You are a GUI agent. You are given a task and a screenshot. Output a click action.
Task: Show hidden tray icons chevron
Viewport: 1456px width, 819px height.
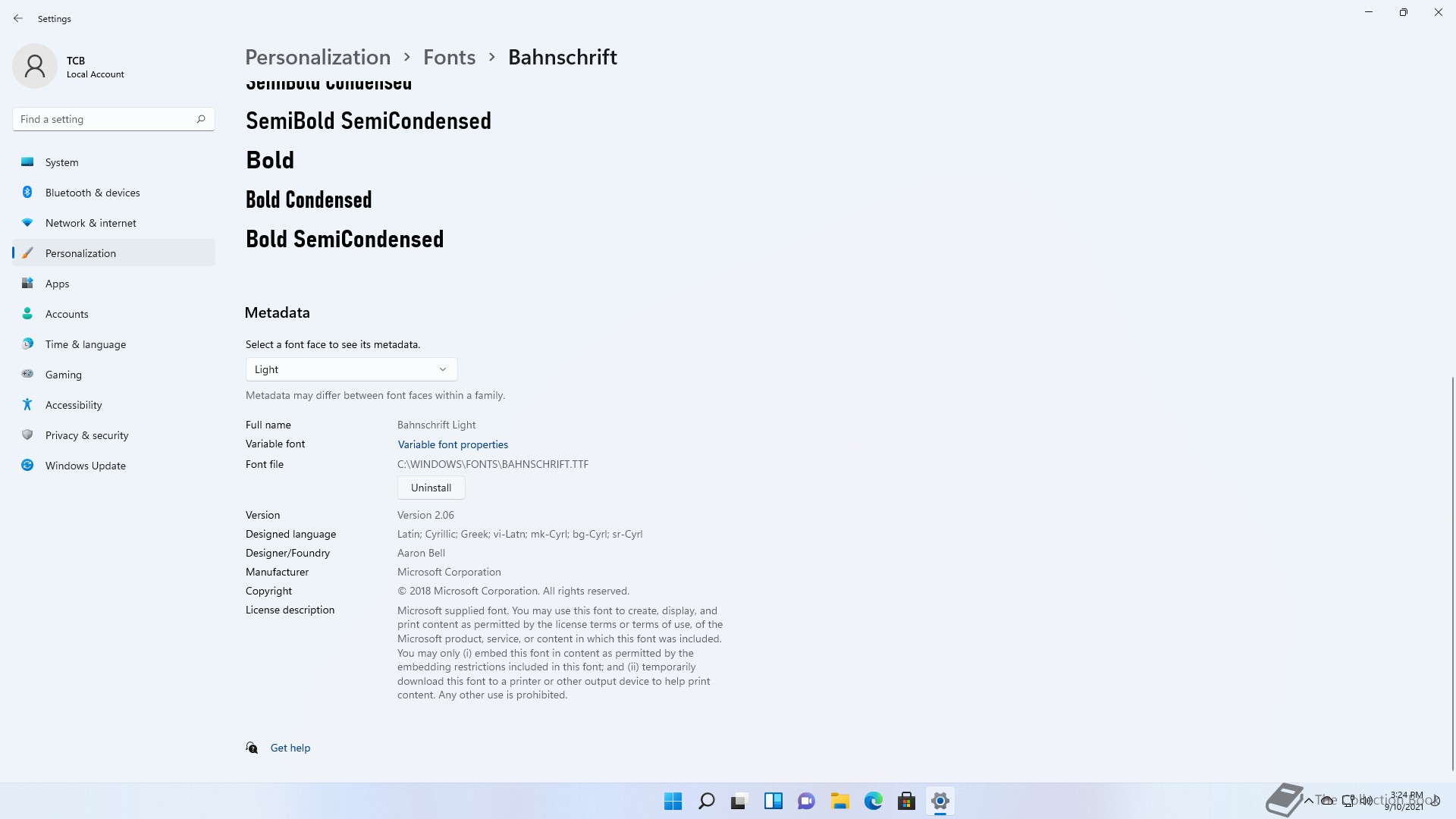pos(1308,801)
